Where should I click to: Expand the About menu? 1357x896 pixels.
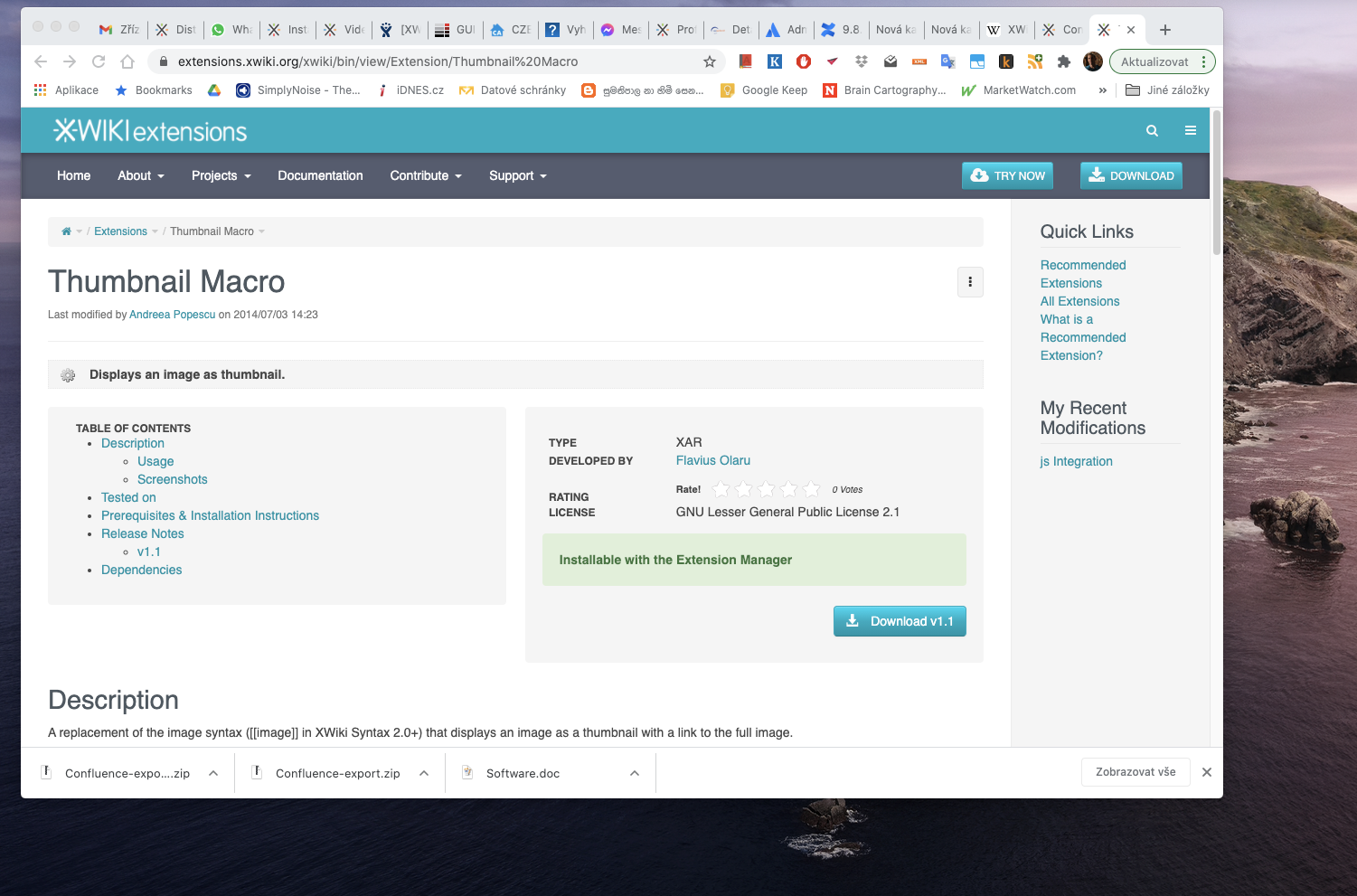coord(141,175)
